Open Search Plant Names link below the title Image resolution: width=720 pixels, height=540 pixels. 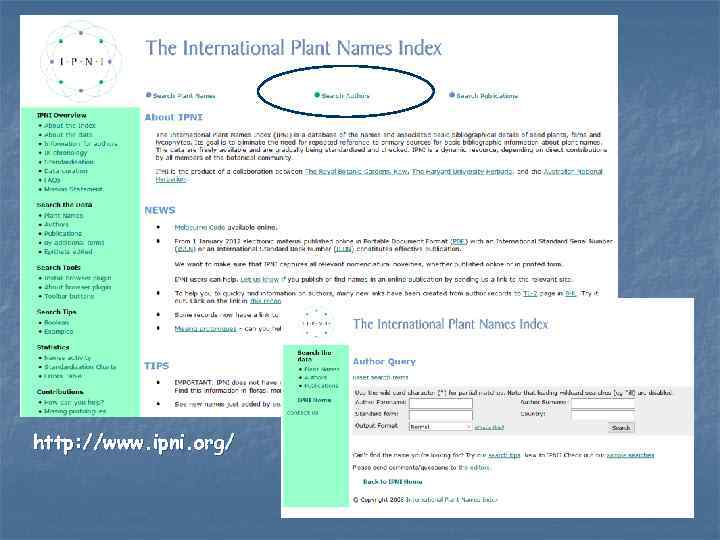pos(184,96)
